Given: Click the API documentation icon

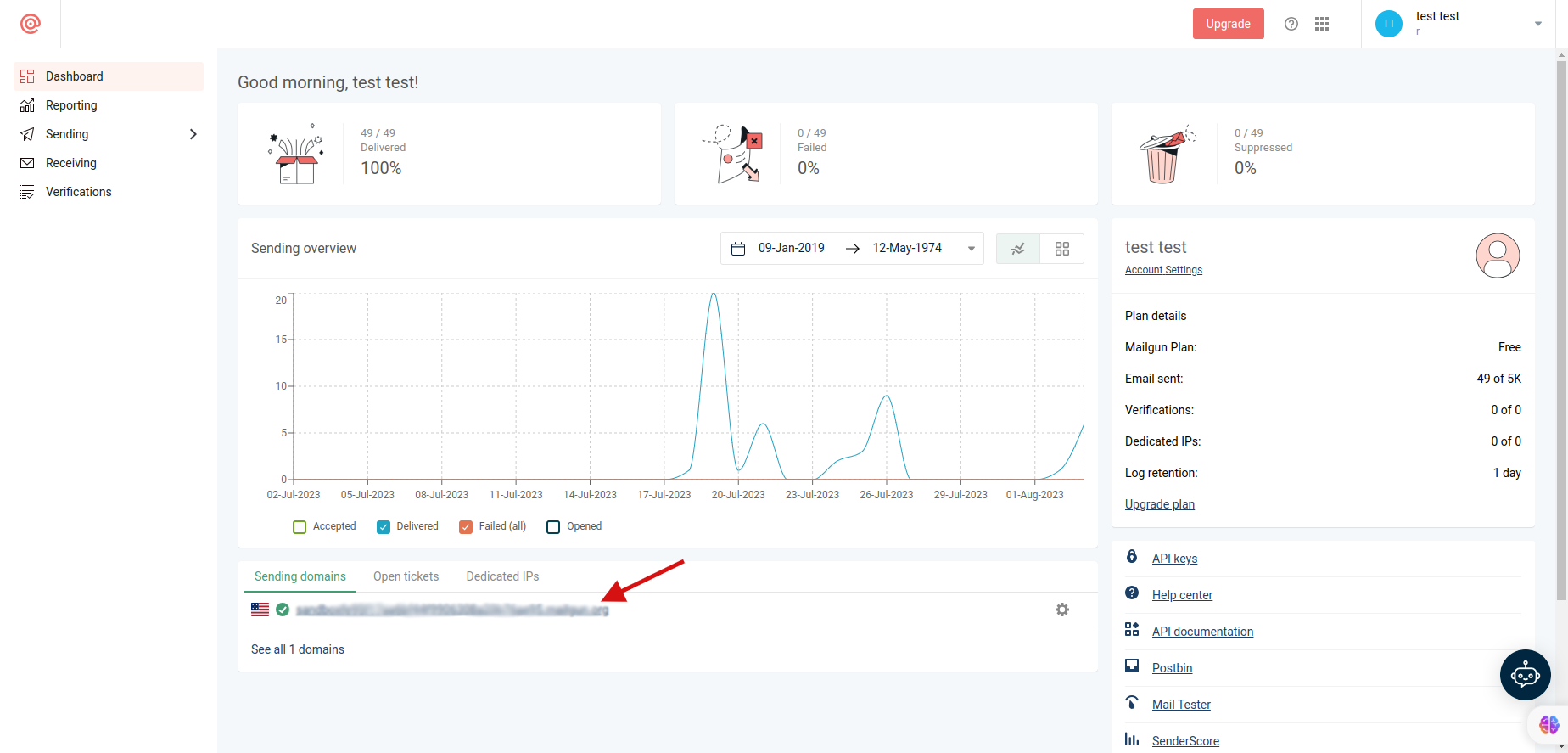Looking at the screenshot, I should 1132,629.
